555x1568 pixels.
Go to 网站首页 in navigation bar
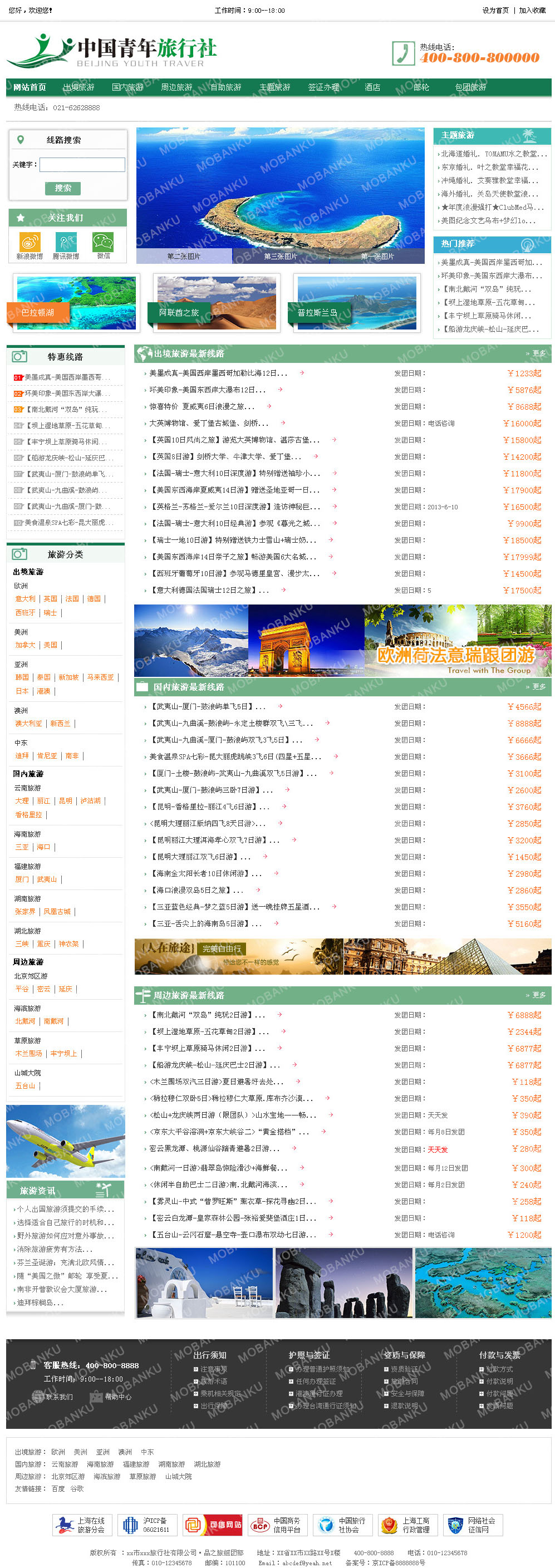30,87
